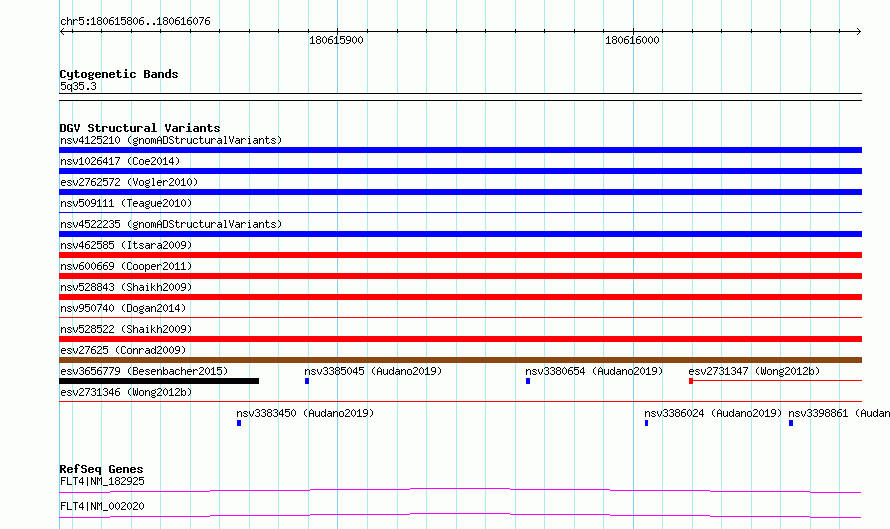Select the 5q35.3 band label

(78, 86)
